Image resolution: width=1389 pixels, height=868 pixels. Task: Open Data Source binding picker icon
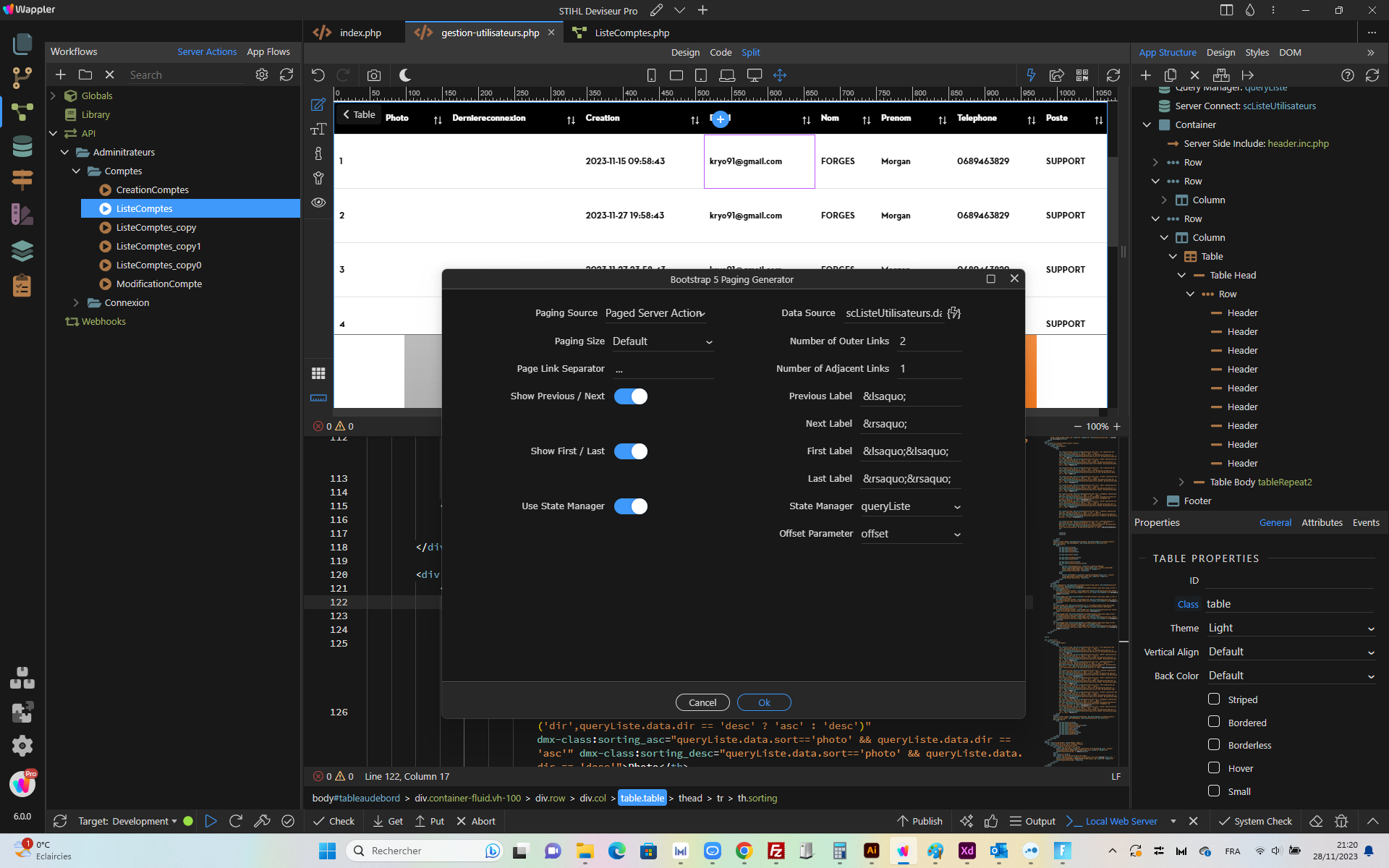954,313
